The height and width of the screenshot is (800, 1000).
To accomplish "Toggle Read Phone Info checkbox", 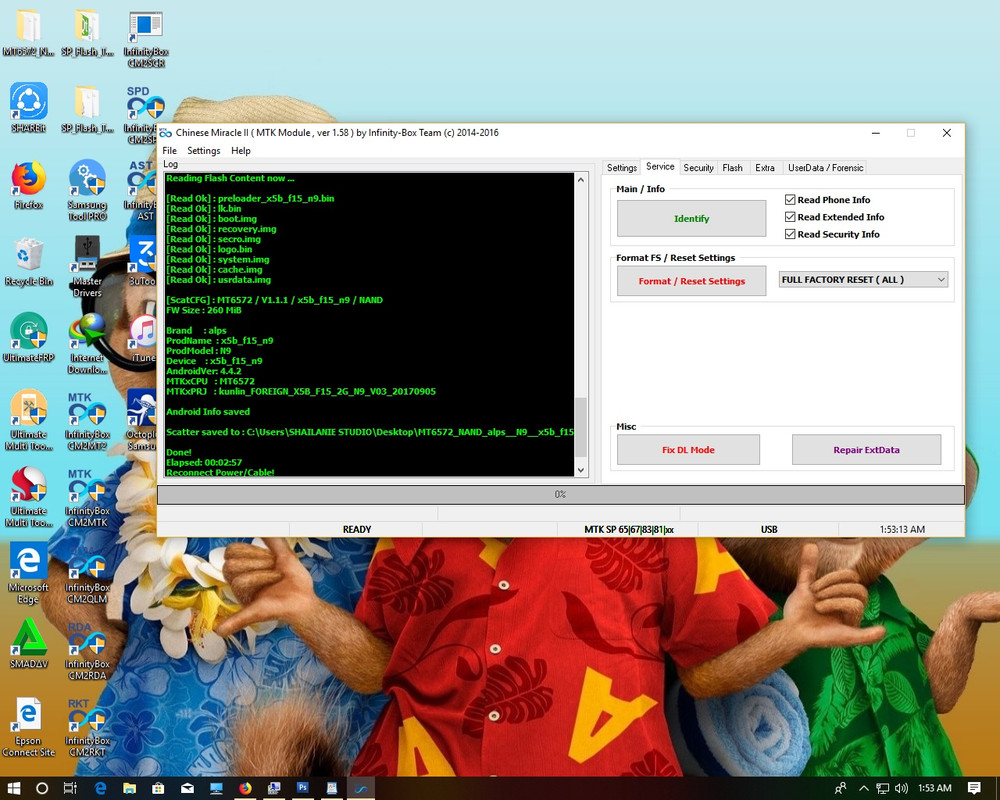I will [x=790, y=200].
